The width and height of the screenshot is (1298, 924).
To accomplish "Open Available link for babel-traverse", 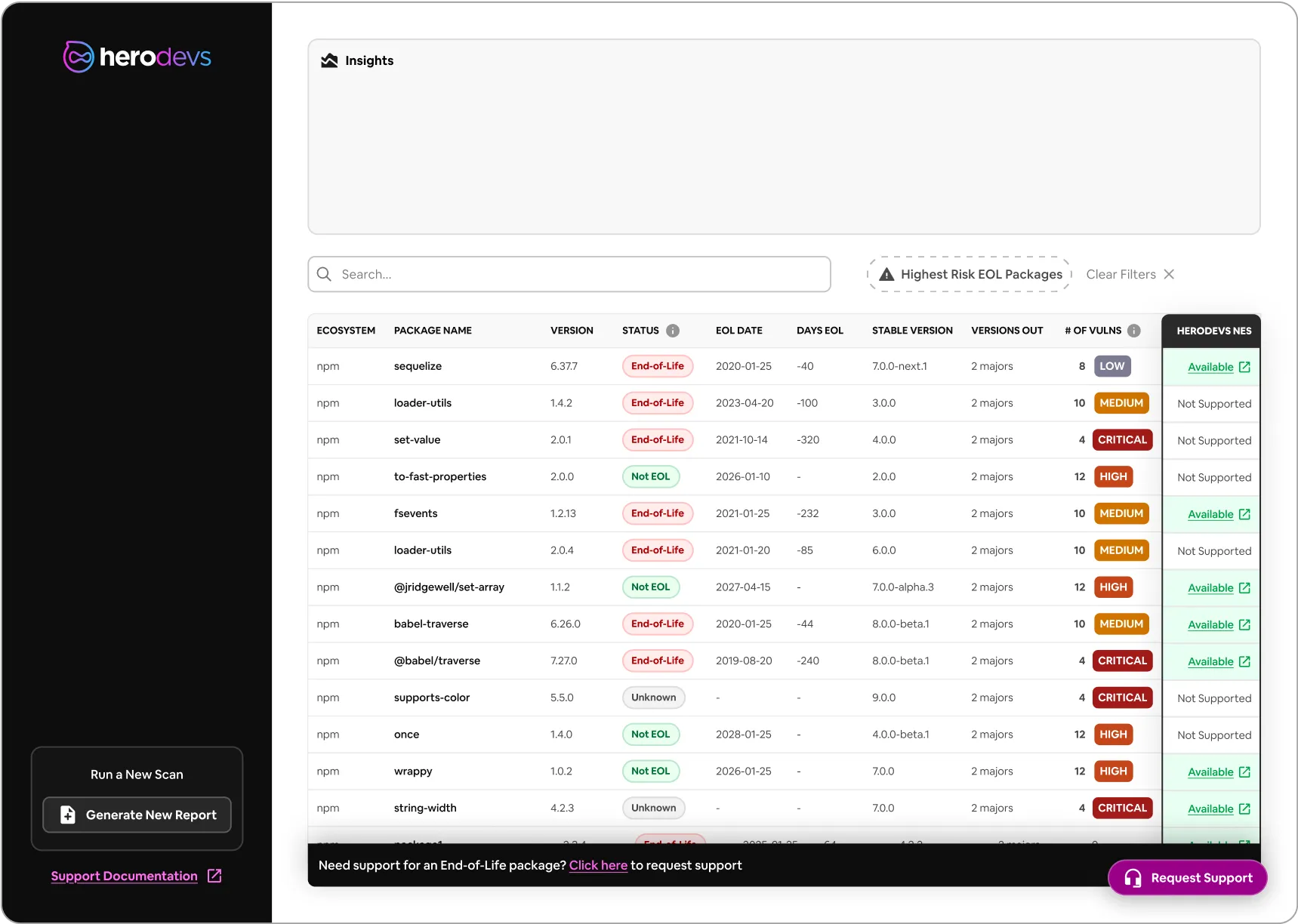I will click(x=1210, y=625).
